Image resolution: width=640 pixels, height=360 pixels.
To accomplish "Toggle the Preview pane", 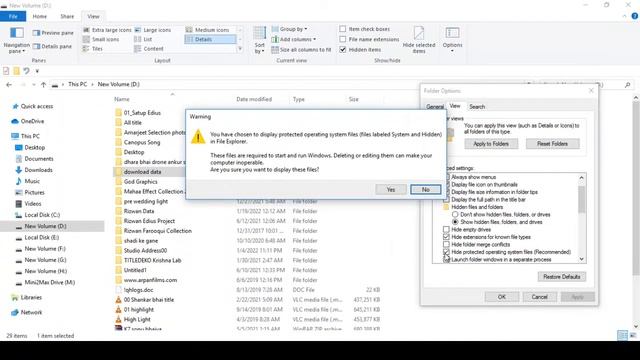I will (x=53, y=33).
